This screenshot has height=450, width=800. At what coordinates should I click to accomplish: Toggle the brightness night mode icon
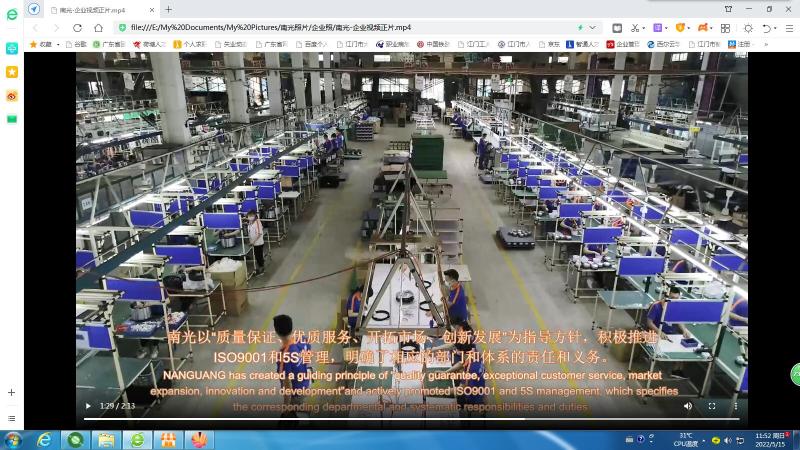[748, 28]
